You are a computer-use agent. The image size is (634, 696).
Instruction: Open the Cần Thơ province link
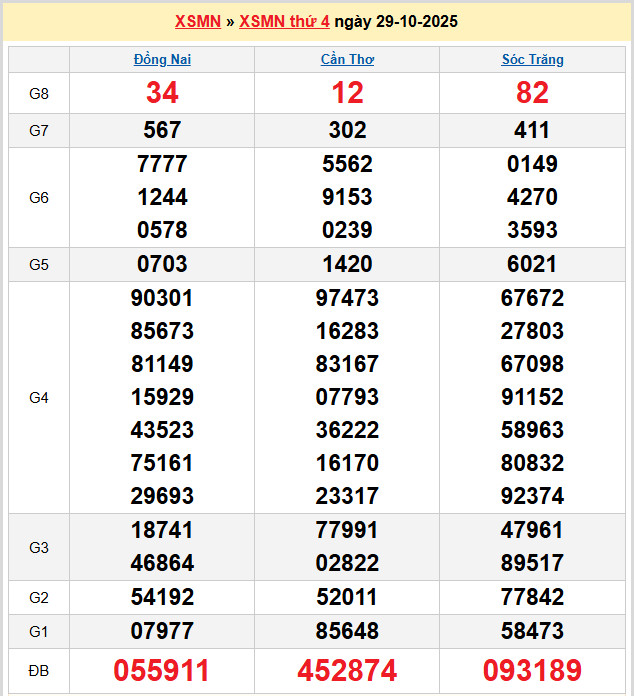click(x=347, y=59)
